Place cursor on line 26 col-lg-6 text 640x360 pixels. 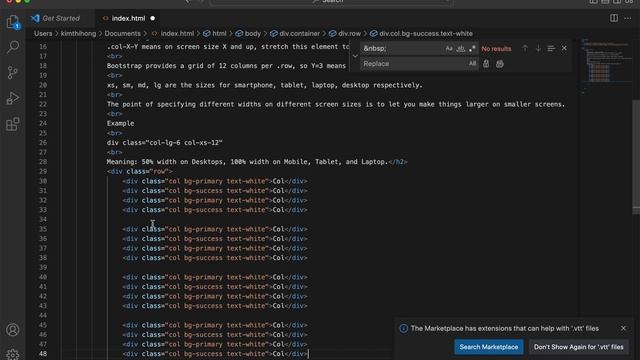pyautogui.click(x=164, y=142)
